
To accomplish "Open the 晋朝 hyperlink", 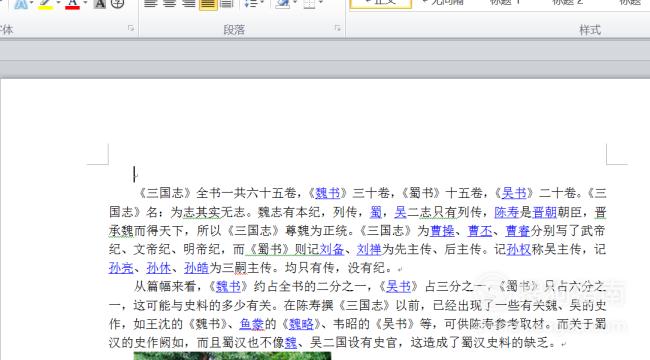I will (x=544, y=212).
